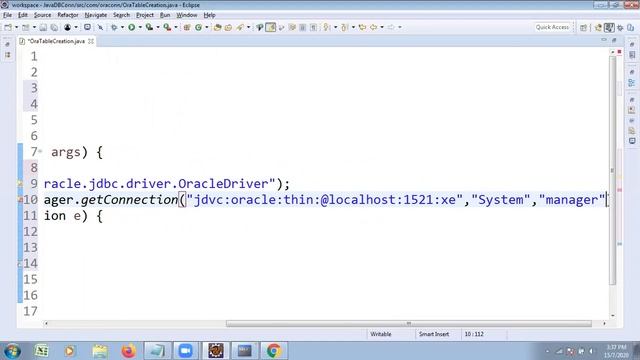Click the Windows Start button
The width and height of the screenshot is (640, 360).
click(12, 351)
